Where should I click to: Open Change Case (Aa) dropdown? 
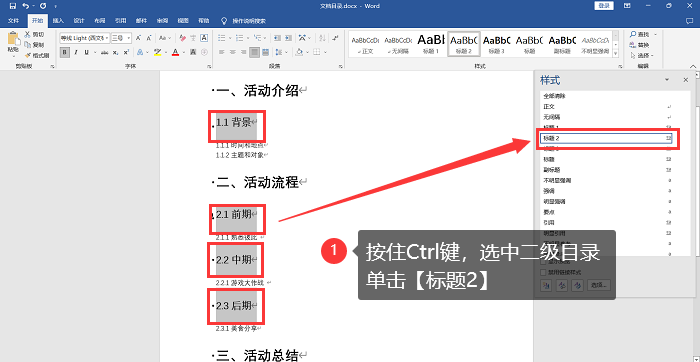coord(164,38)
